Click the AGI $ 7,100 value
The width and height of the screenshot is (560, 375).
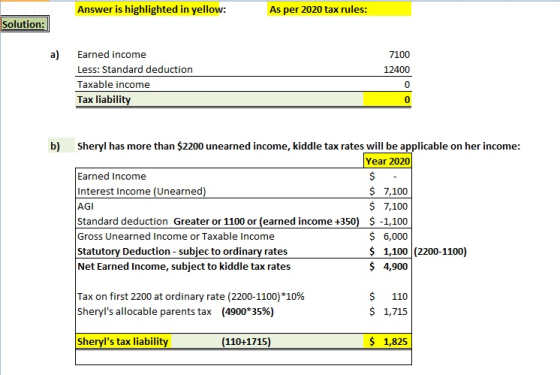coord(388,206)
